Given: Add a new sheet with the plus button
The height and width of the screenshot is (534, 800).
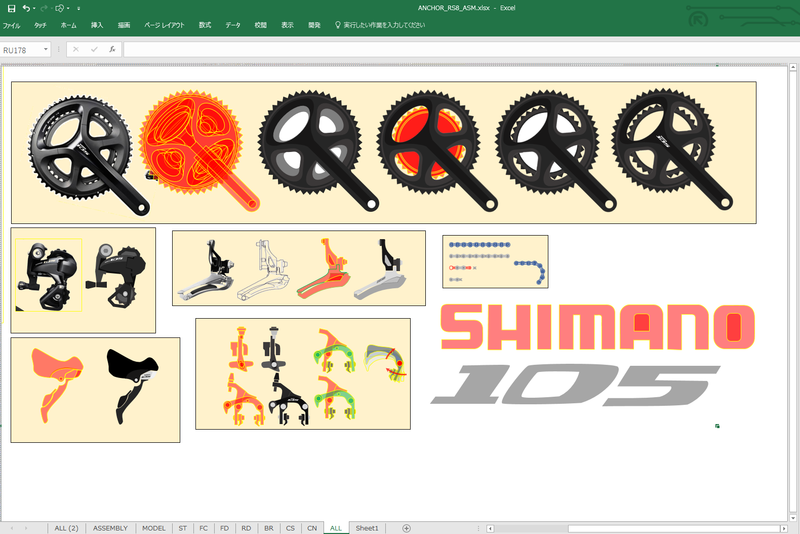Looking at the screenshot, I should point(406,528).
